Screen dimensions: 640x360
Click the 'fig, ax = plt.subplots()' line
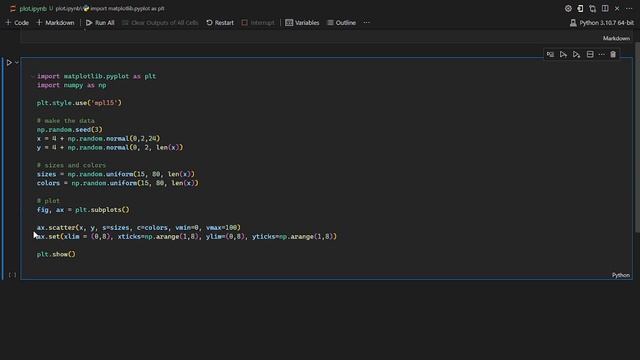pyautogui.click(x=83, y=210)
